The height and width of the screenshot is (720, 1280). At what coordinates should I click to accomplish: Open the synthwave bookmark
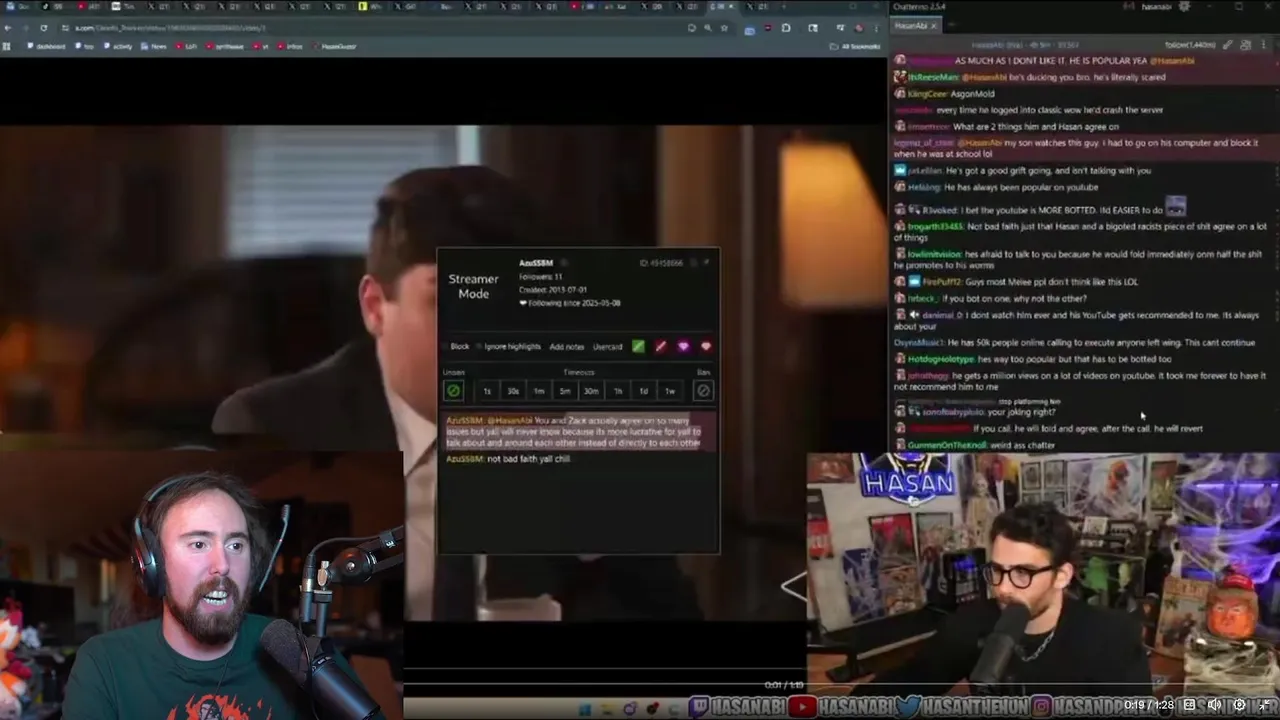224,46
